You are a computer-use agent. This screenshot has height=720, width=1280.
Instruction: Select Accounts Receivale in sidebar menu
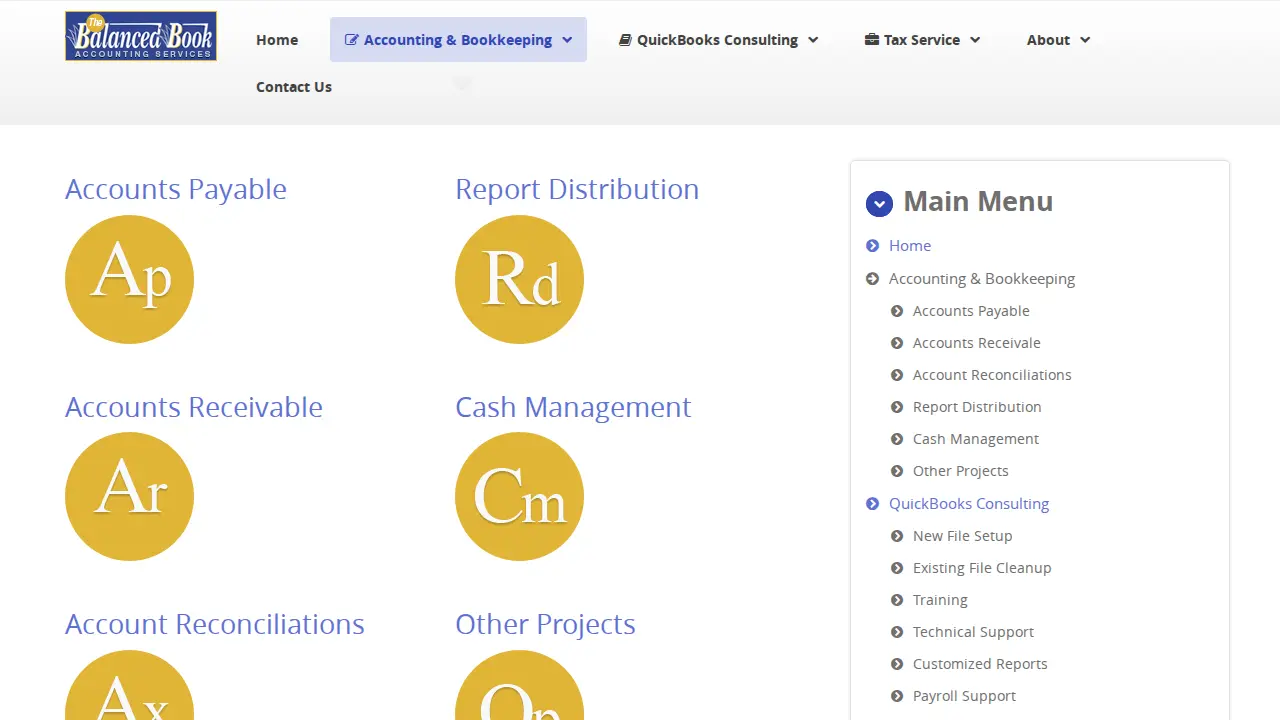pos(977,343)
